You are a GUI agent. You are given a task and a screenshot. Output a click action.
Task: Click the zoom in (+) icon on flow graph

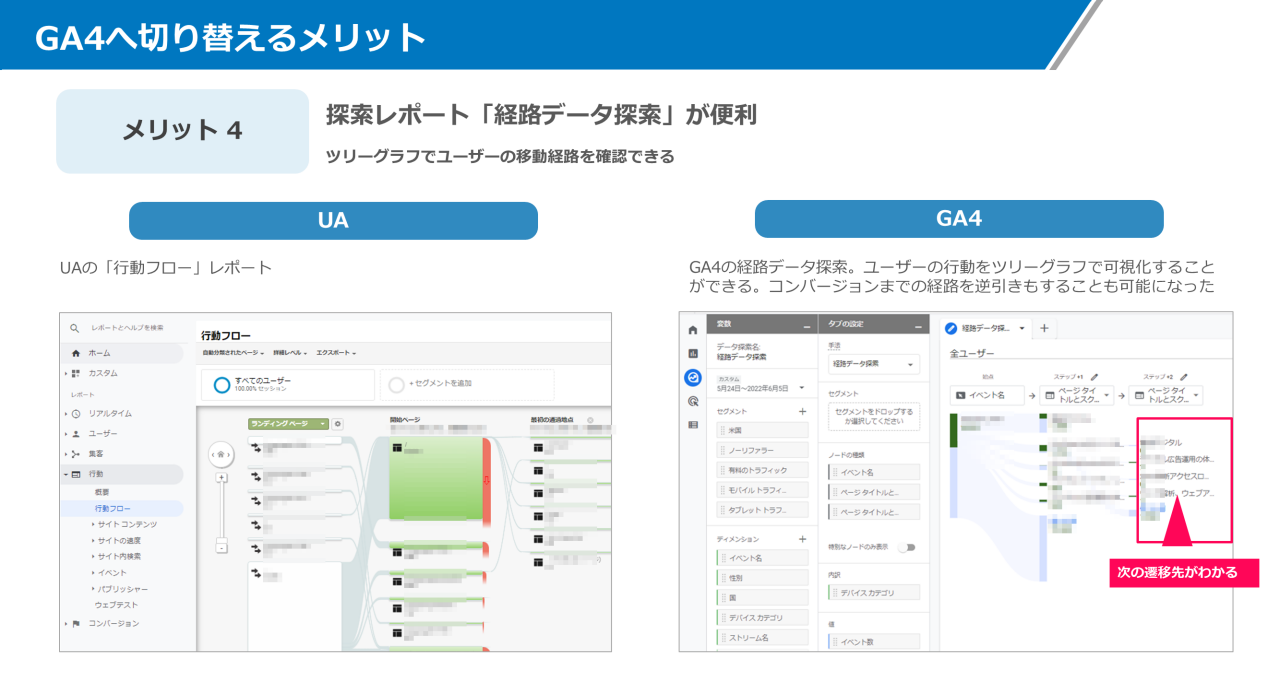coord(222,477)
